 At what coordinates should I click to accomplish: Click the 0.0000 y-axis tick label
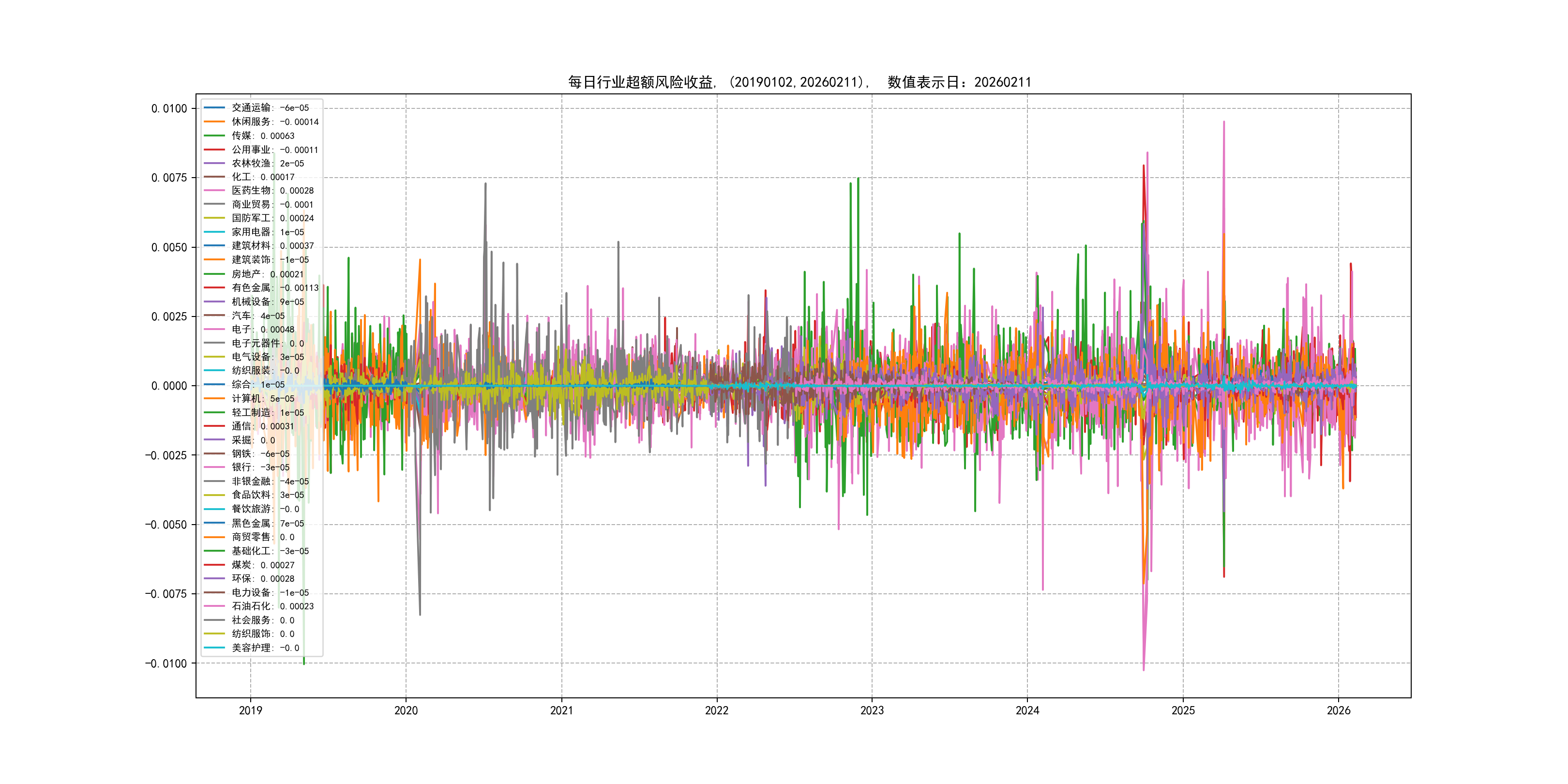pos(169,386)
